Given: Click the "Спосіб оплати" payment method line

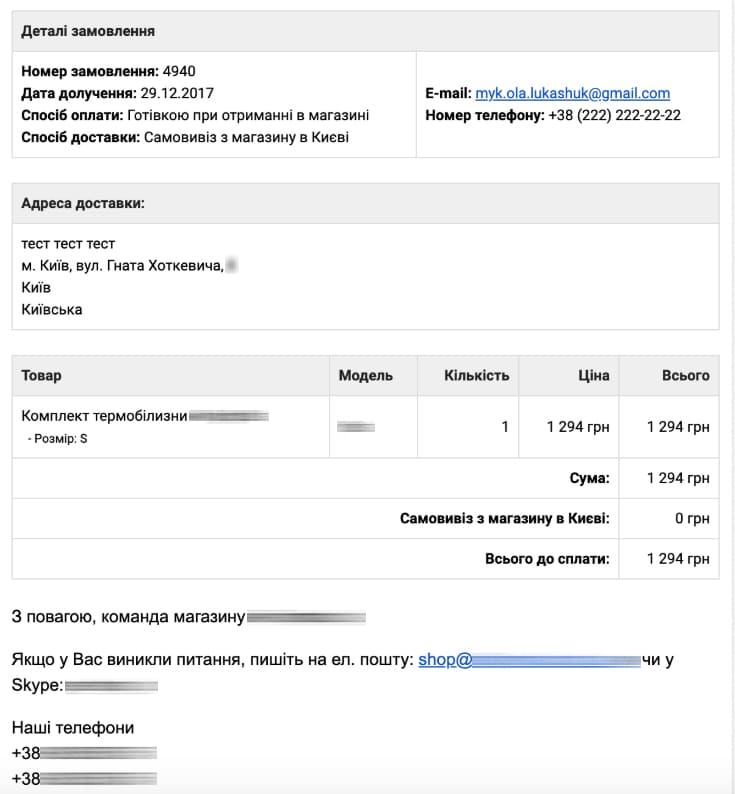Looking at the screenshot, I should [195, 115].
